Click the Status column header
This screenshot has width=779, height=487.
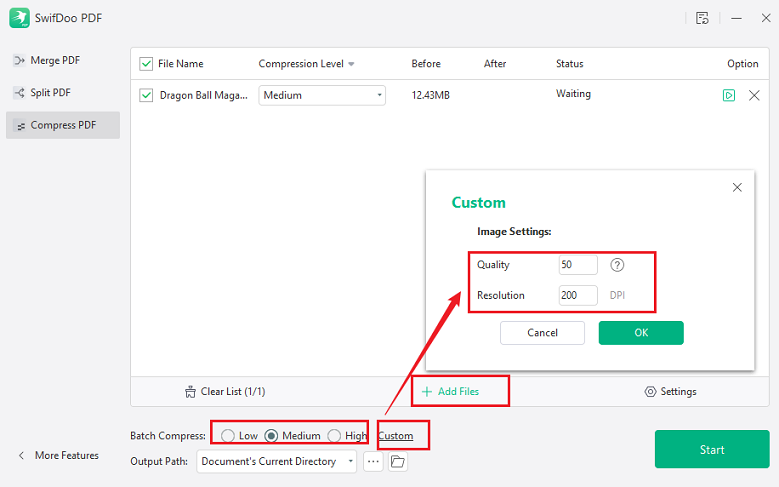(569, 64)
